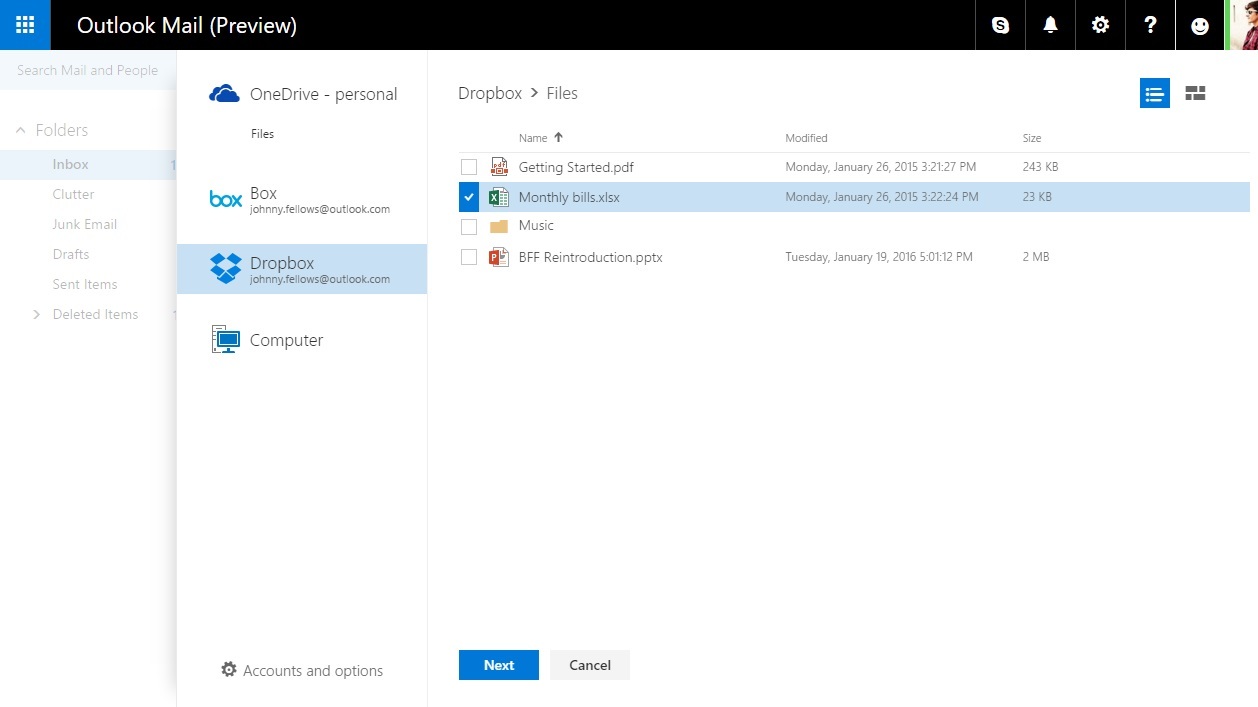Click the Computer monitor icon
Screen dimensions: 1258x707
226,340
